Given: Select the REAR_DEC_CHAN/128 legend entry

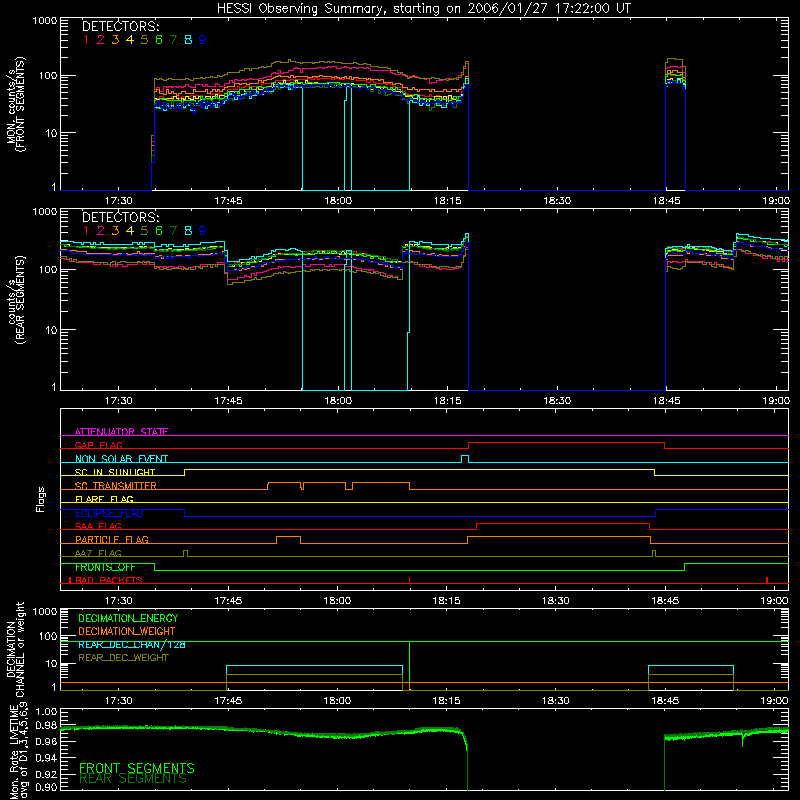Looking at the screenshot, I should (132, 644).
